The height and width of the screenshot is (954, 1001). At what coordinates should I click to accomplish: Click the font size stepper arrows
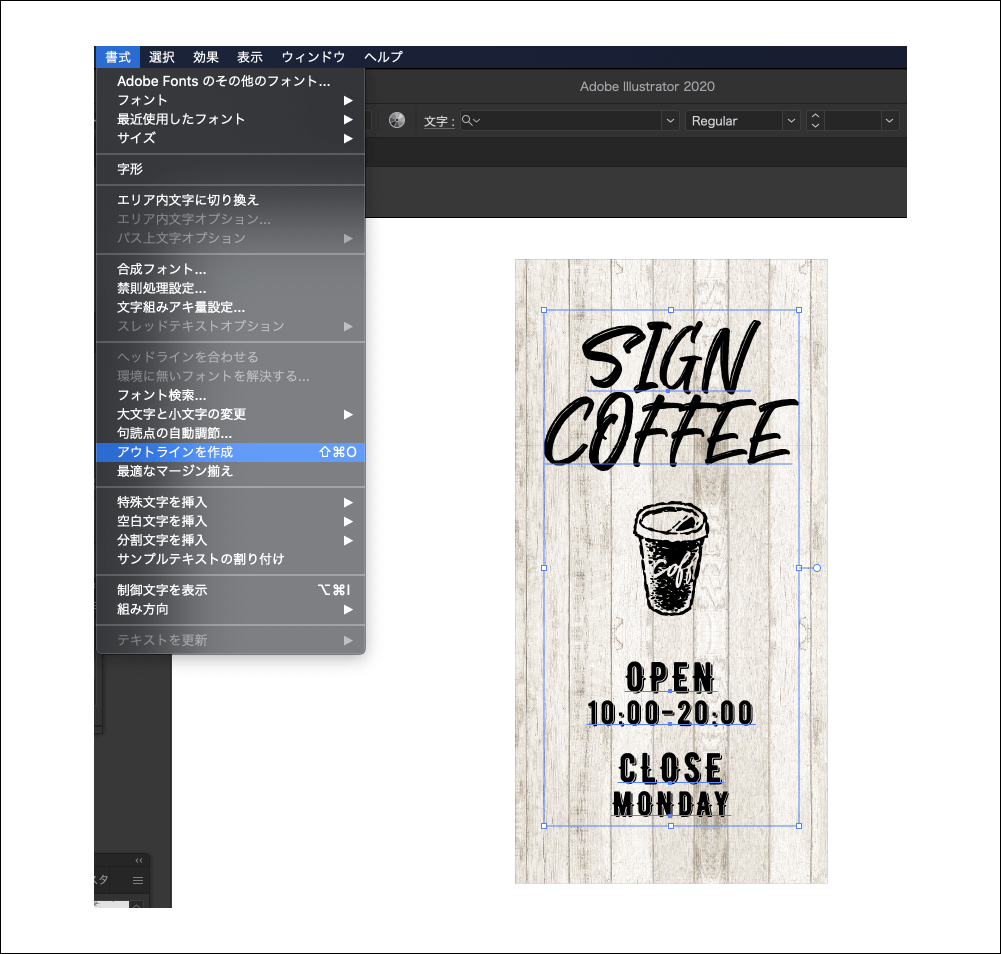815,121
